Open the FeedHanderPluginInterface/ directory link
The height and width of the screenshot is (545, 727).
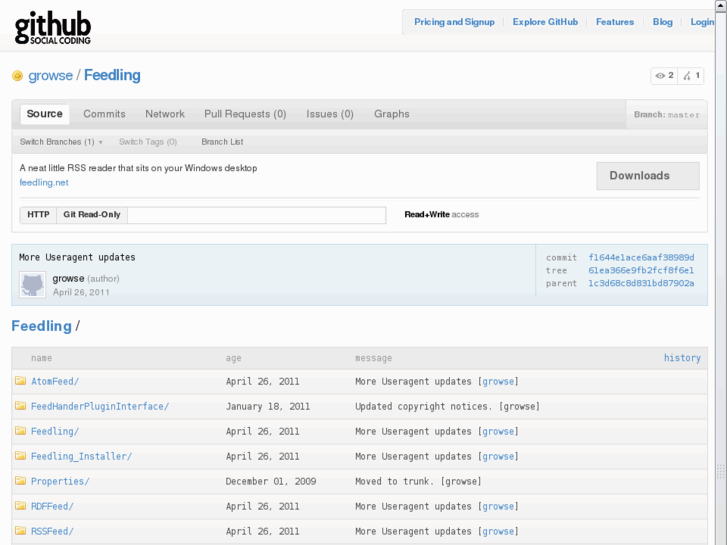tap(100, 406)
